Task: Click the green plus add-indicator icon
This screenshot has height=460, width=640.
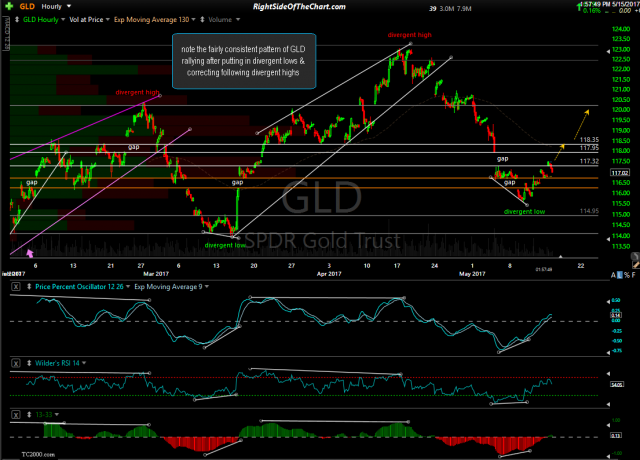Action: pos(9,6)
